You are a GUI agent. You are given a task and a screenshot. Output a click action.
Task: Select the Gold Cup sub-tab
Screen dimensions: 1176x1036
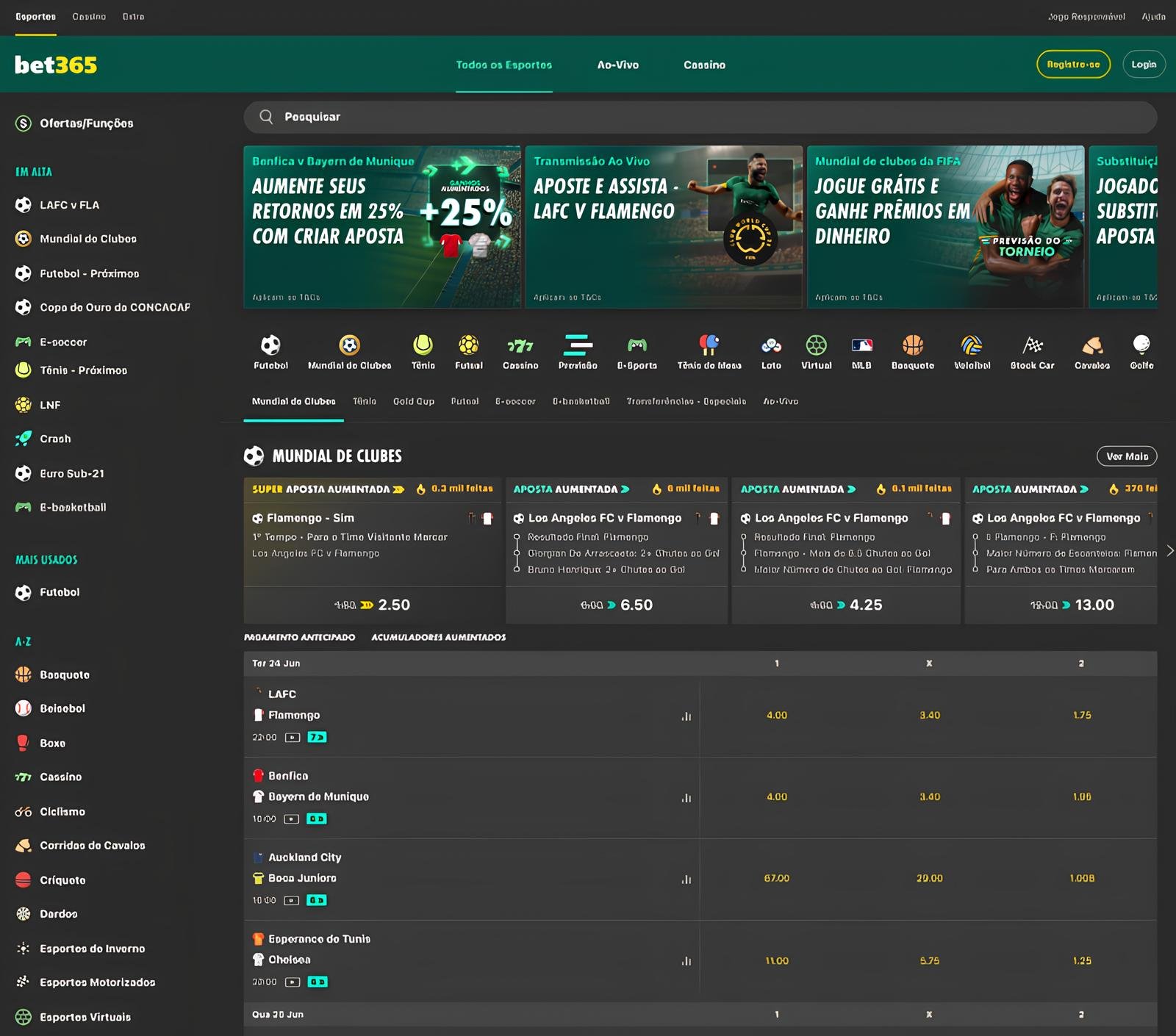pos(413,402)
